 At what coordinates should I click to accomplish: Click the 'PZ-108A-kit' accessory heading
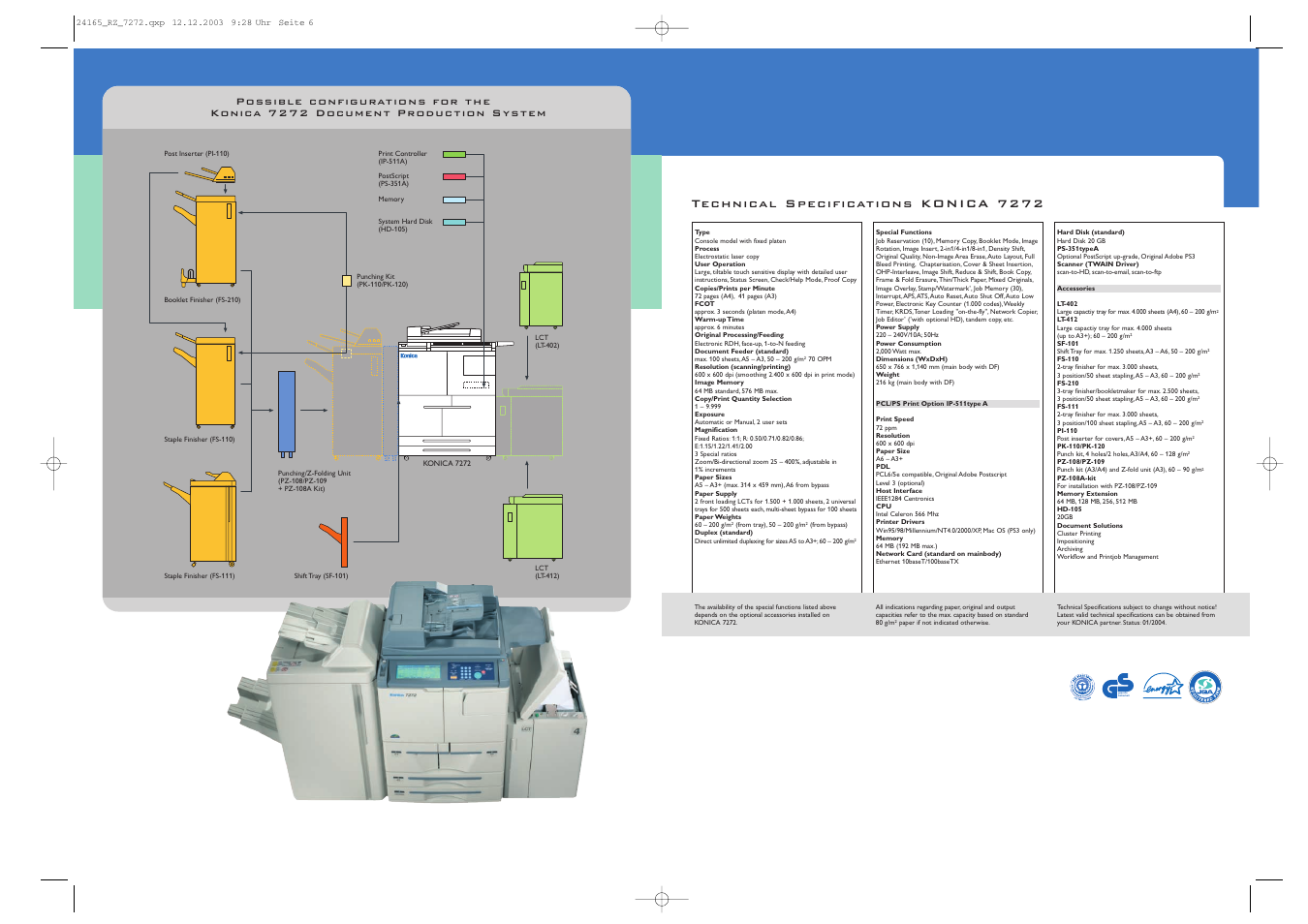point(1075,478)
